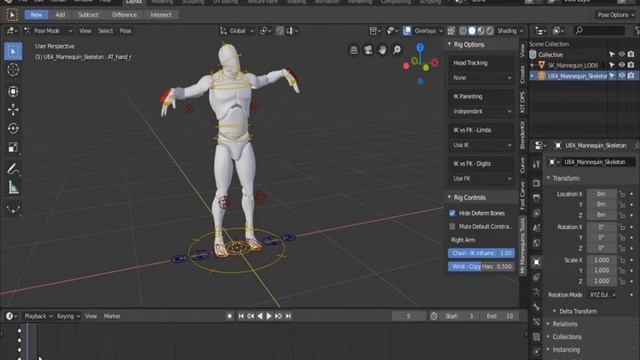Click the Difference selection mode button

124,15
